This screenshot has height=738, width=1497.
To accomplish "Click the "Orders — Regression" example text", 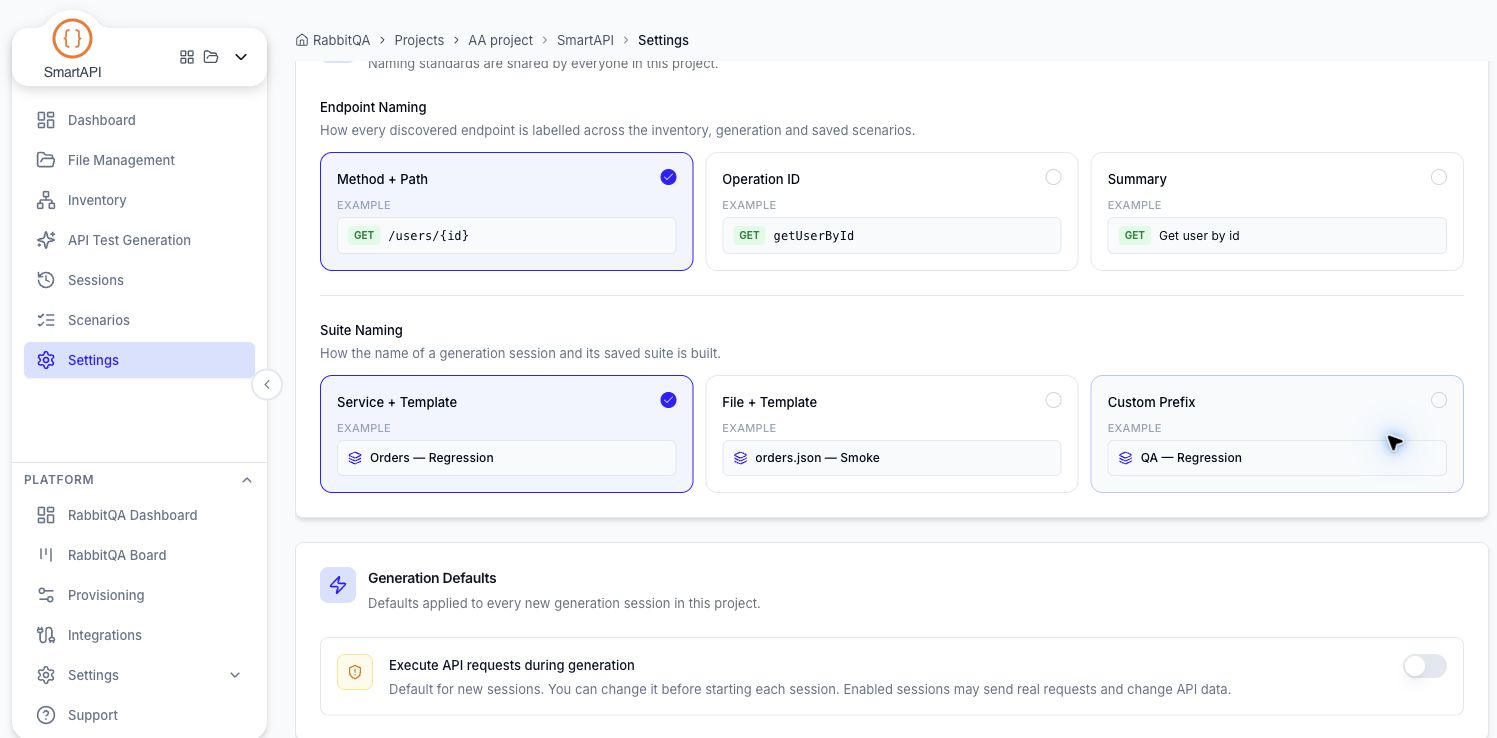I will click(432, 458).
